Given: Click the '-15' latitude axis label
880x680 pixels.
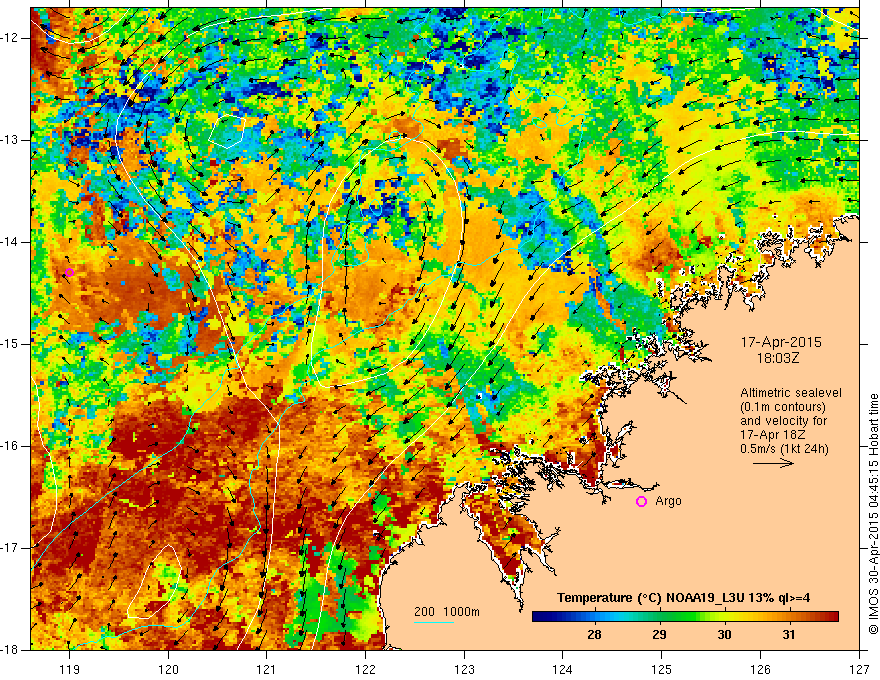Looking at the screenshot, I should point(10,344).
